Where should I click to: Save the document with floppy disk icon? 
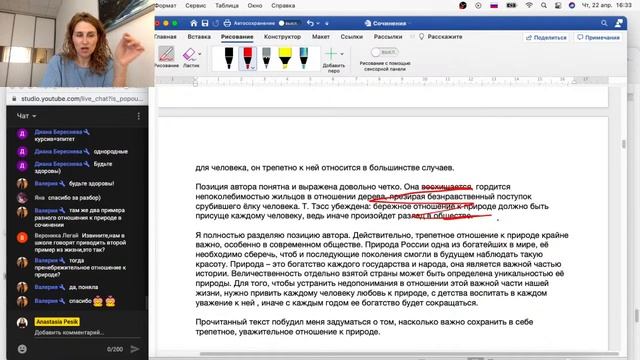[x=205, y=23]
